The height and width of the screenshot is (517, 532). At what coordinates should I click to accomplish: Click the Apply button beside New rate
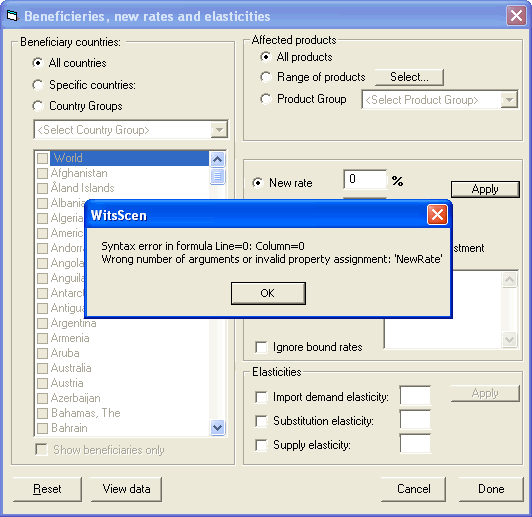485,189
